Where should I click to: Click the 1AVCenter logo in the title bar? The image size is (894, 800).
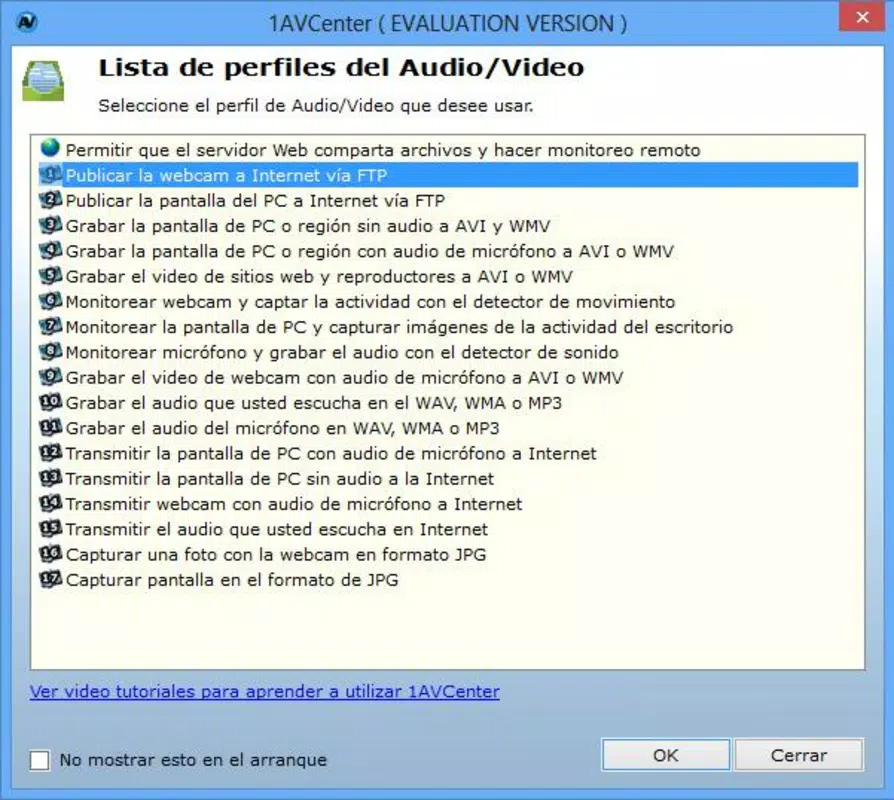[x=27, y=22]
